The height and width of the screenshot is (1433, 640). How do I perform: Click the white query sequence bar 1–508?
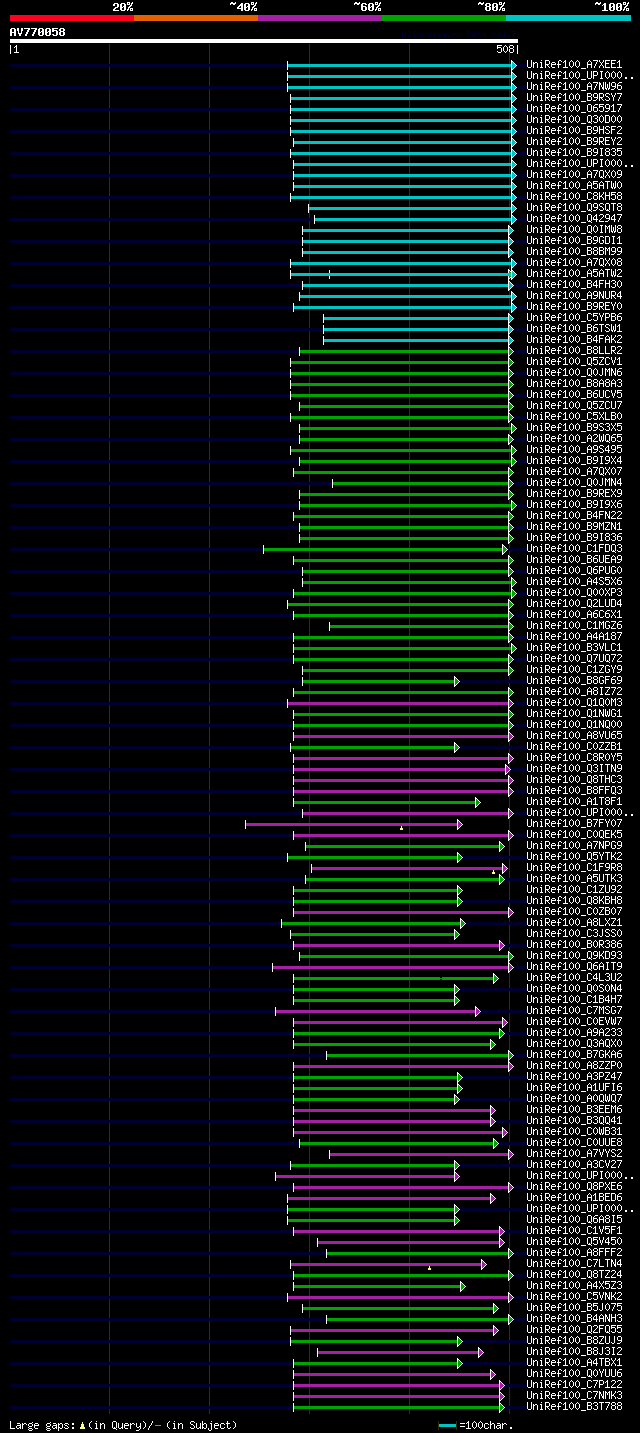pyautogui.click(x=264, y=41)
